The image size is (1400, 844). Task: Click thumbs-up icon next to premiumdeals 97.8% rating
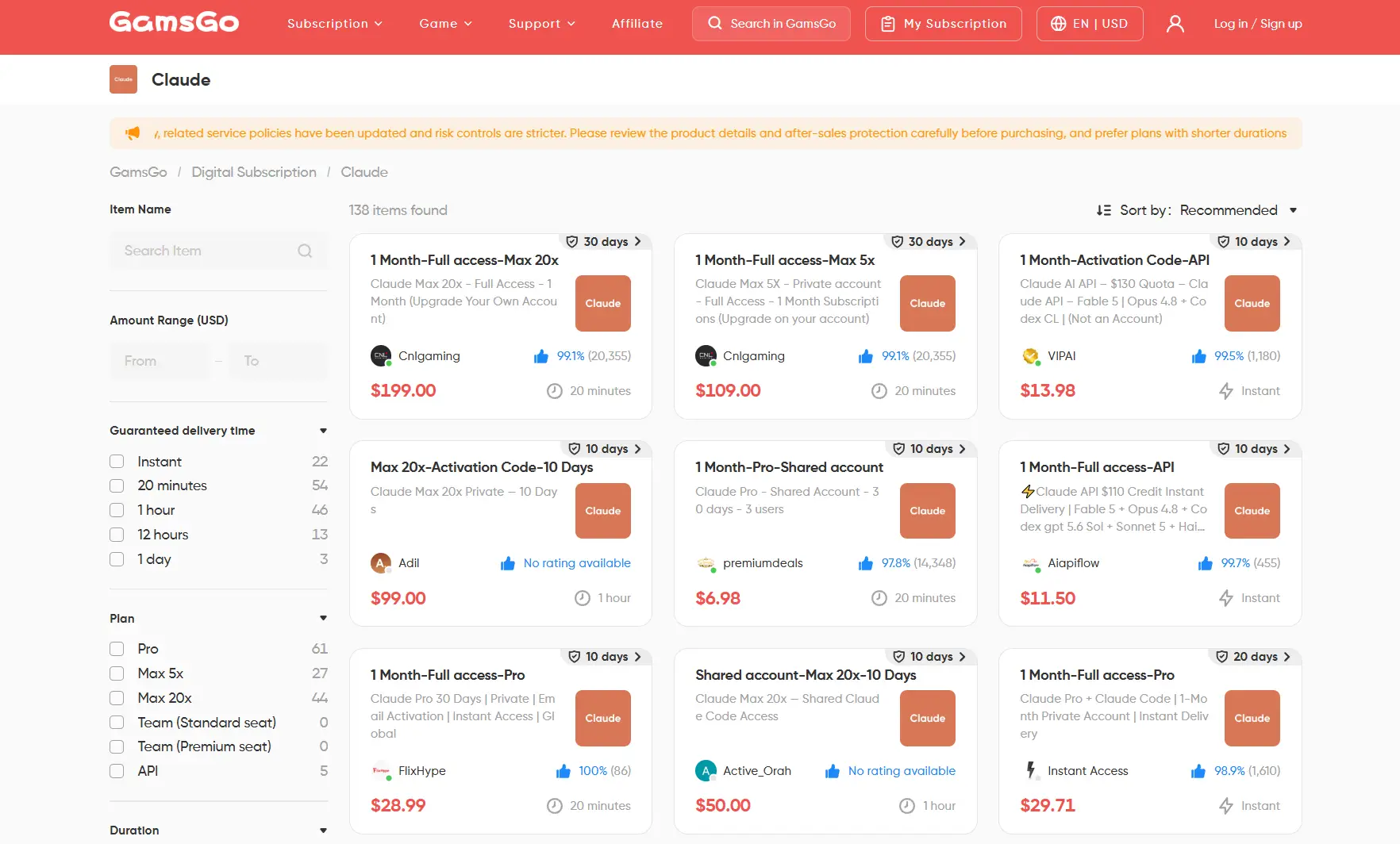(x=866, y=563)
